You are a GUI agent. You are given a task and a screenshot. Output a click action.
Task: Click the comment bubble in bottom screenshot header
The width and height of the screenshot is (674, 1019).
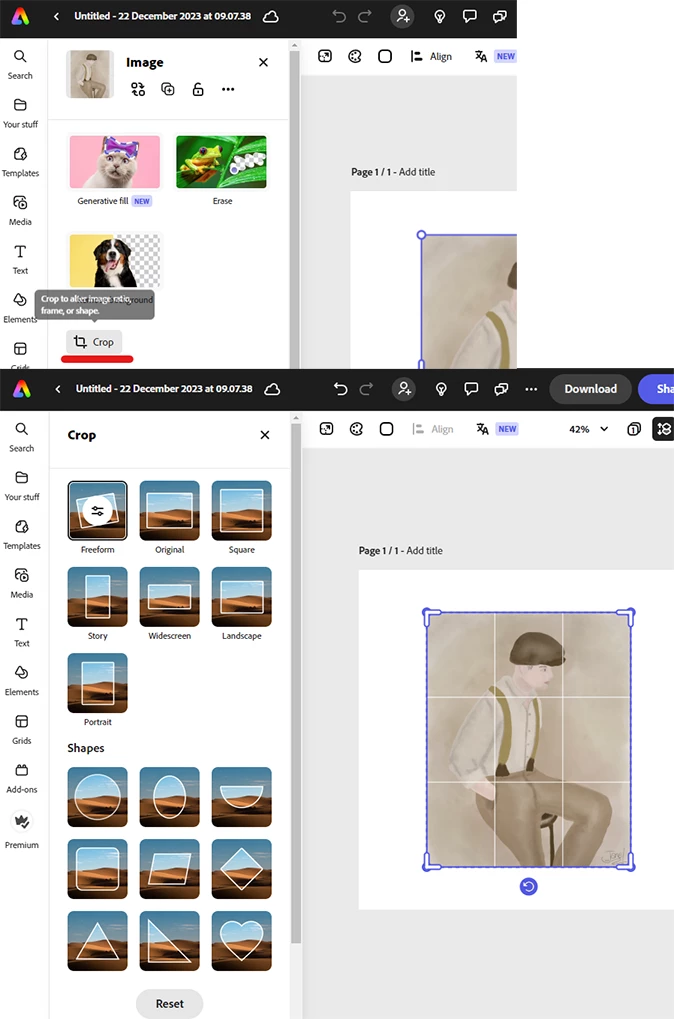[471, 389]
